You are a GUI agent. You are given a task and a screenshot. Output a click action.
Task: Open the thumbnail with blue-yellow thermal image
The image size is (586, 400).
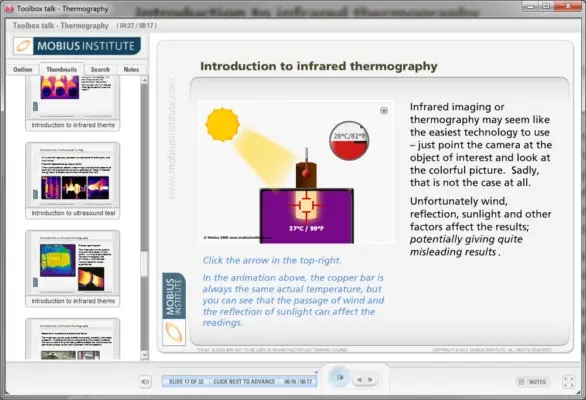point(73,268)
